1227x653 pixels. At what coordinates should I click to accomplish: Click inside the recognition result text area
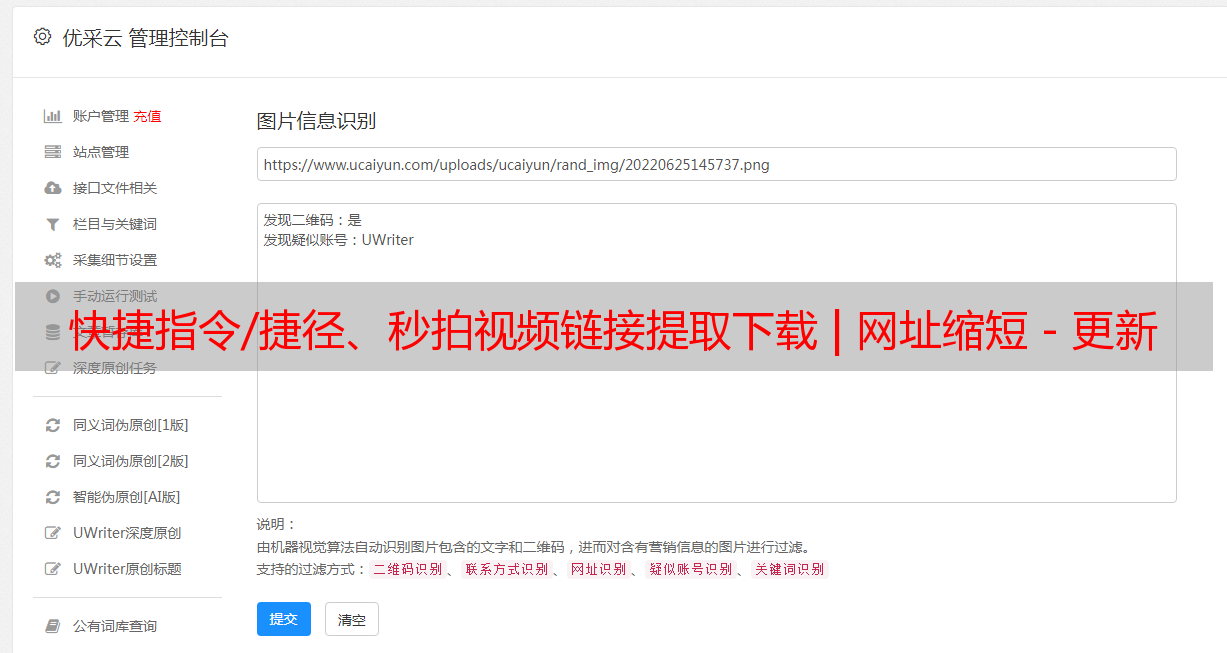716,353
